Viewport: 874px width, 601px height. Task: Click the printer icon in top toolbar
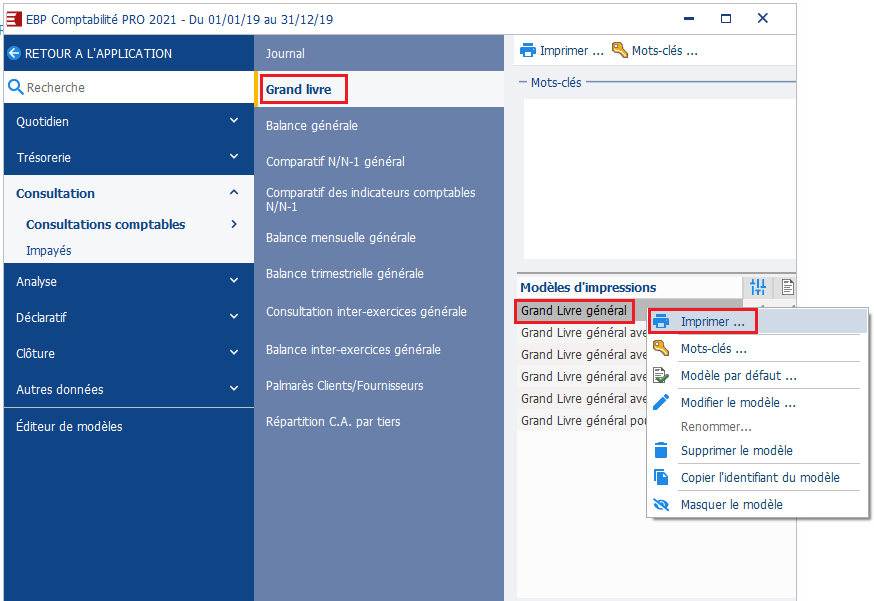point(527,51)
